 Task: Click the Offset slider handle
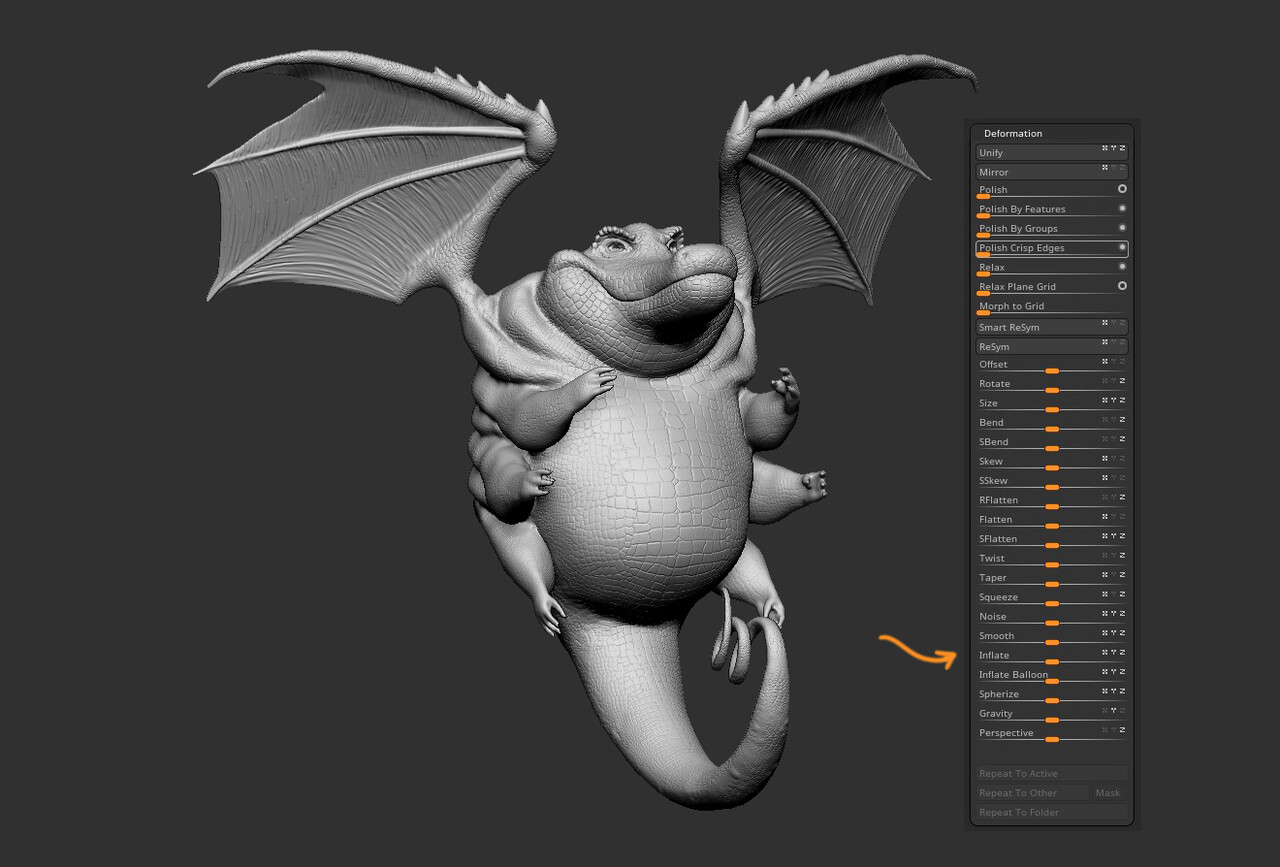click(1052, 370)
